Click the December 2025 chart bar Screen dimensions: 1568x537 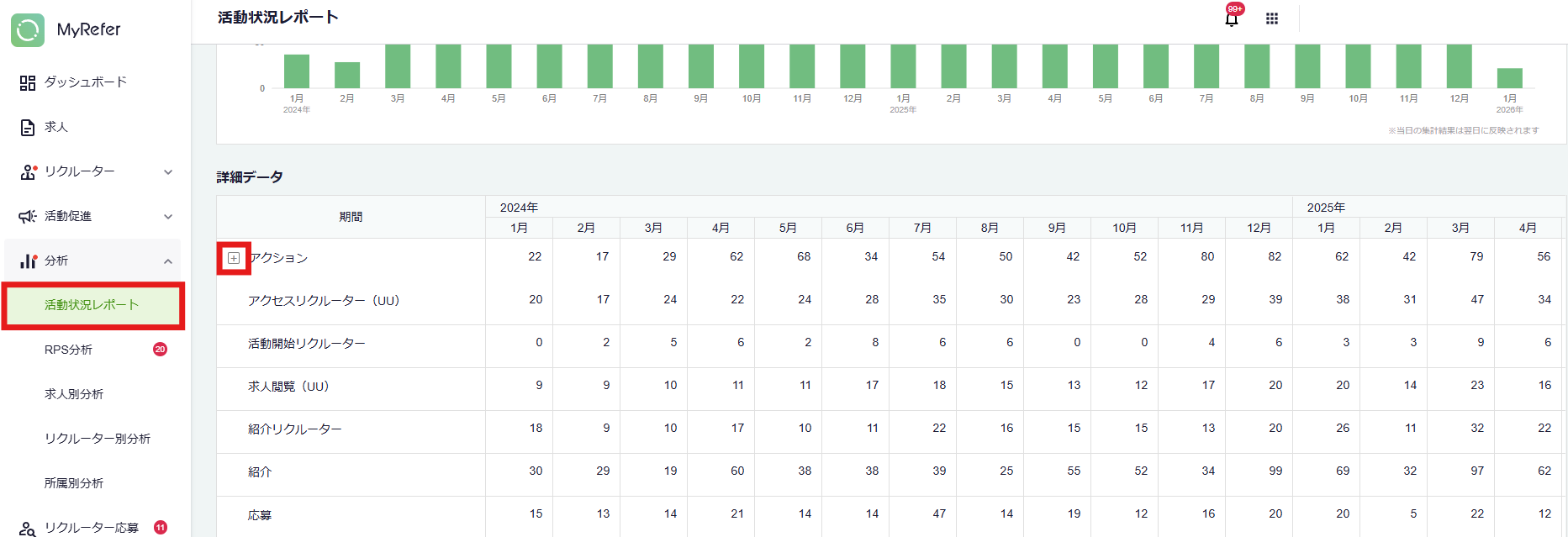1459,66
